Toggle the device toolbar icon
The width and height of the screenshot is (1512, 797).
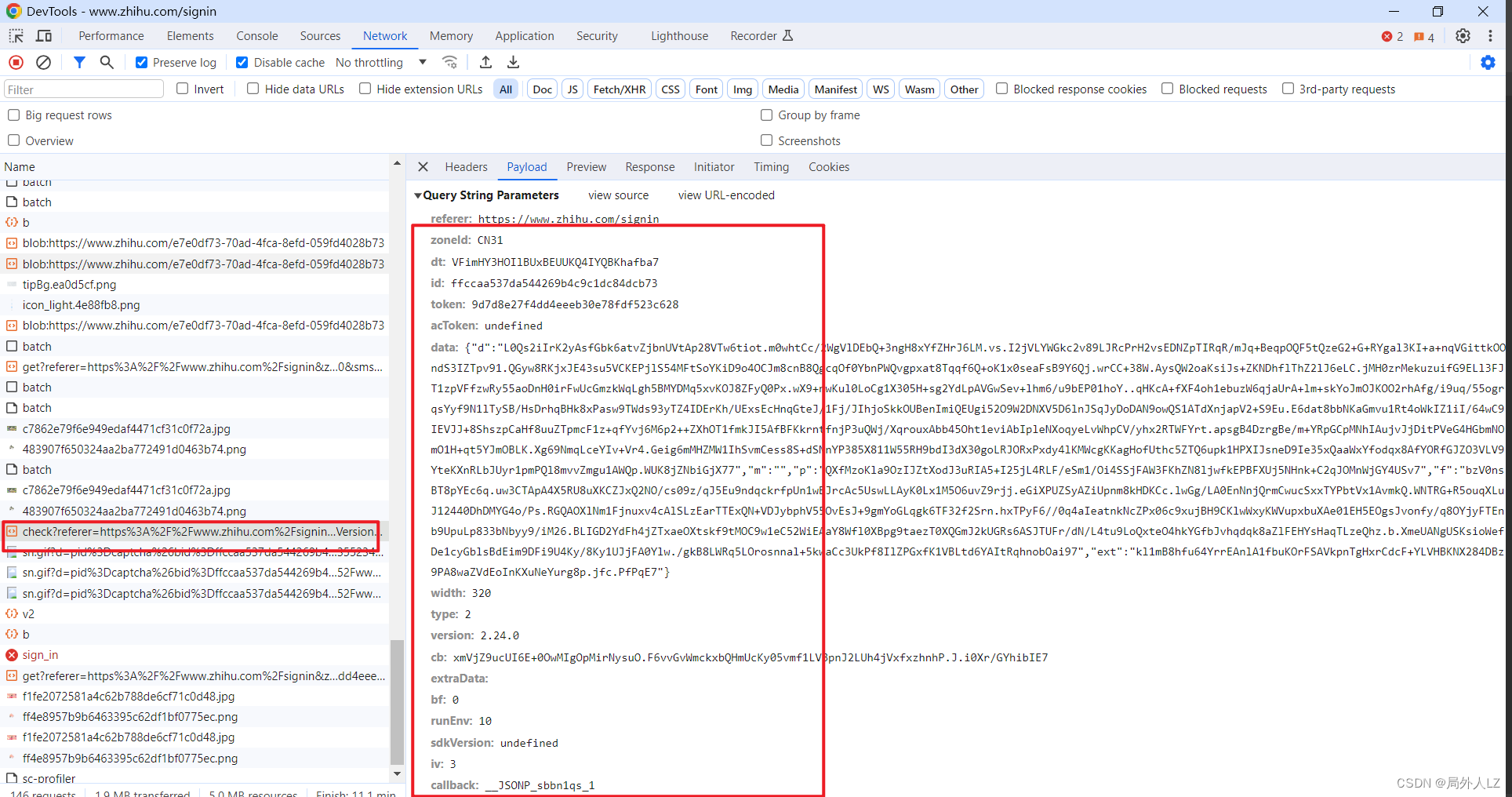coord(44,36)
